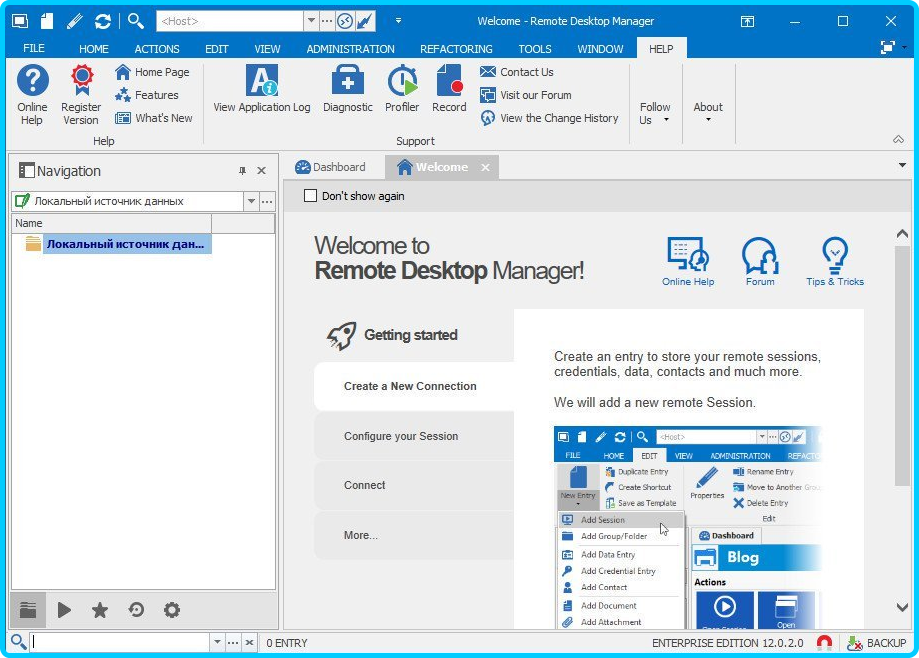
Task: Switch to the ADMINISTRATION ribbon tab
Action: (x=350, y=49)
